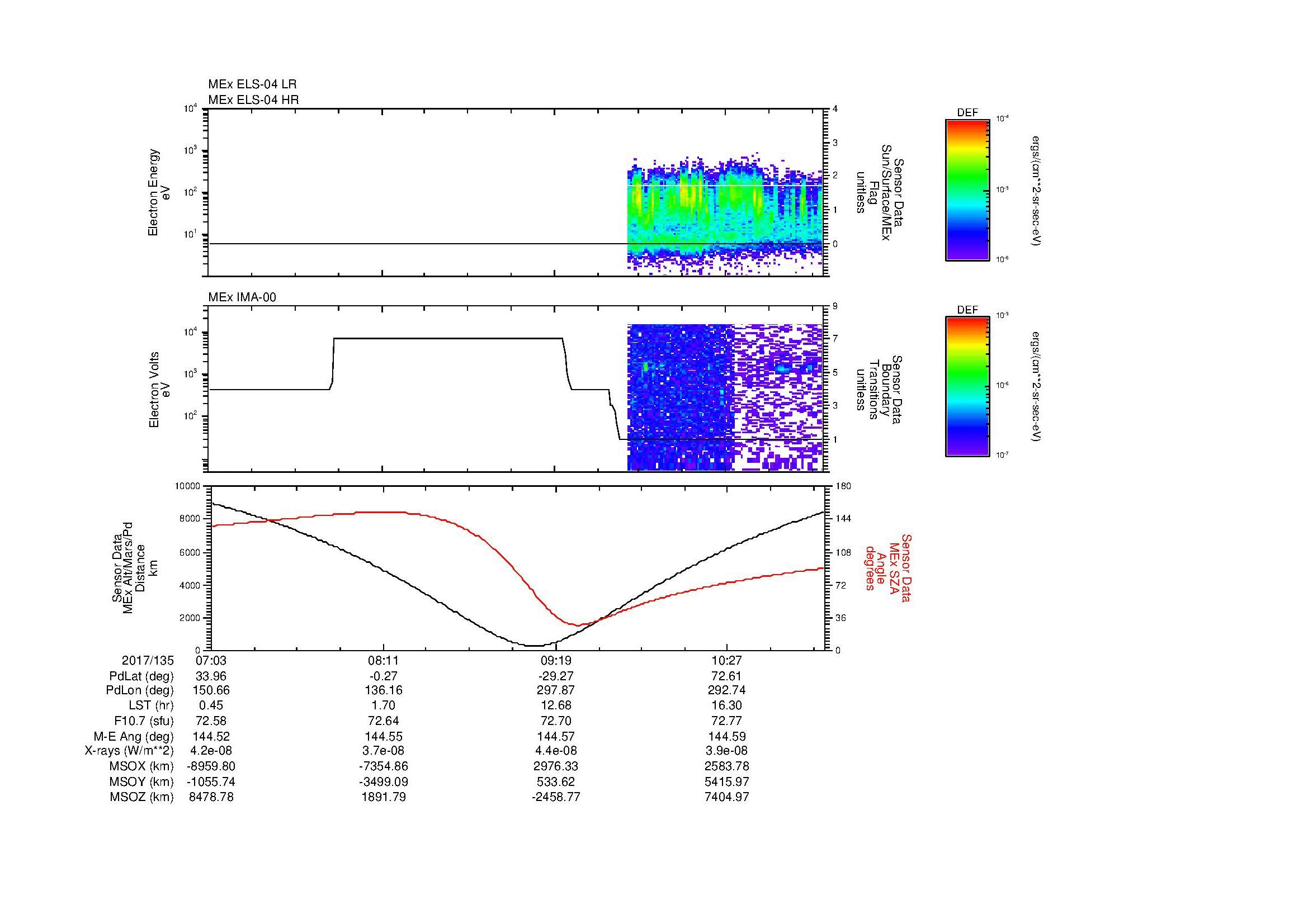The height and width of the screenshot is (924, 1308).
Task: Click the lower 'ergs/(cm**2-sr-sec-eV)' units label
Action: pyautogui.click(x=1035, y=388)
